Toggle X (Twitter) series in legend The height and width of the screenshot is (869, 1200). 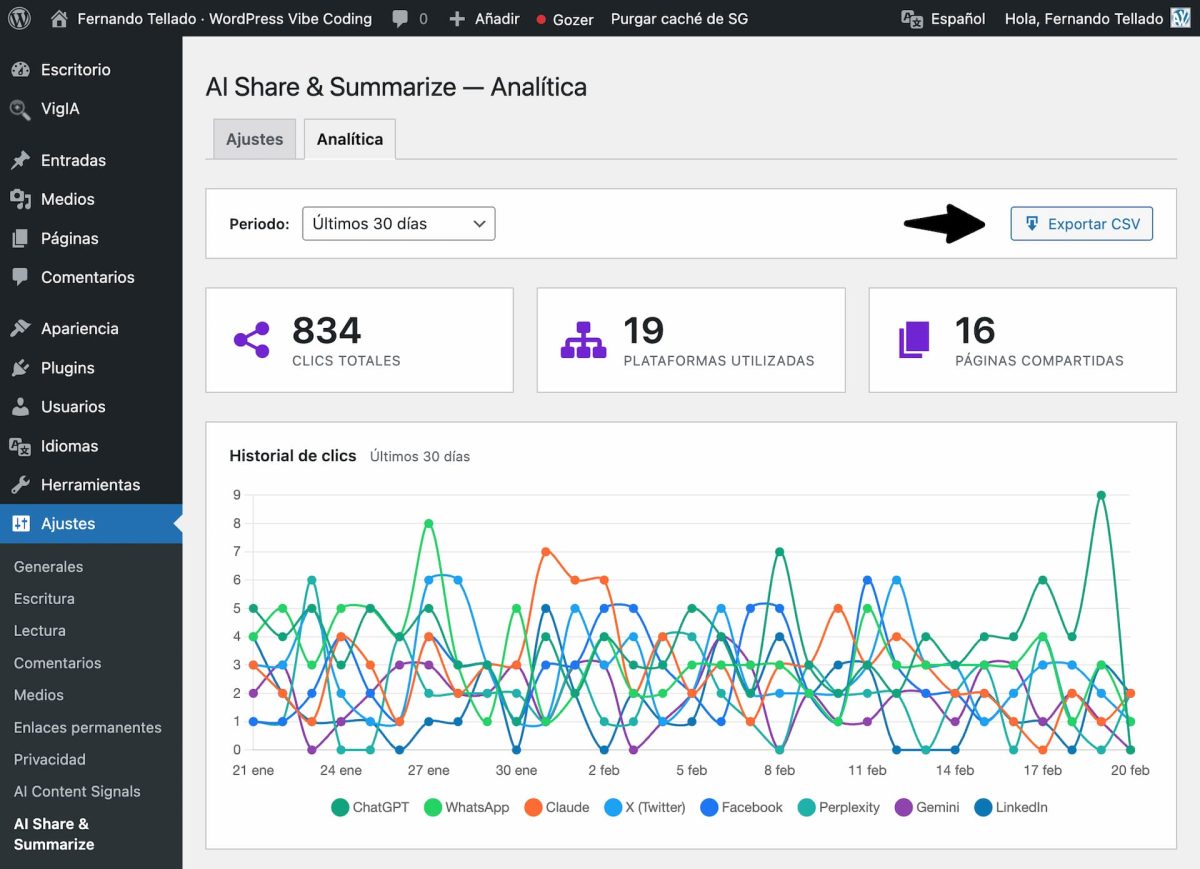coord(644,807)
